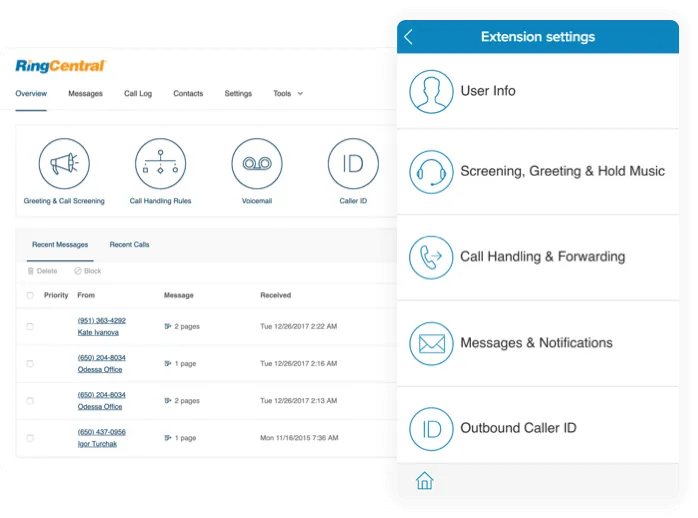Select the Igor Turchak message checkbox
The image size is (698, 518).
click(x=30, y=438)
